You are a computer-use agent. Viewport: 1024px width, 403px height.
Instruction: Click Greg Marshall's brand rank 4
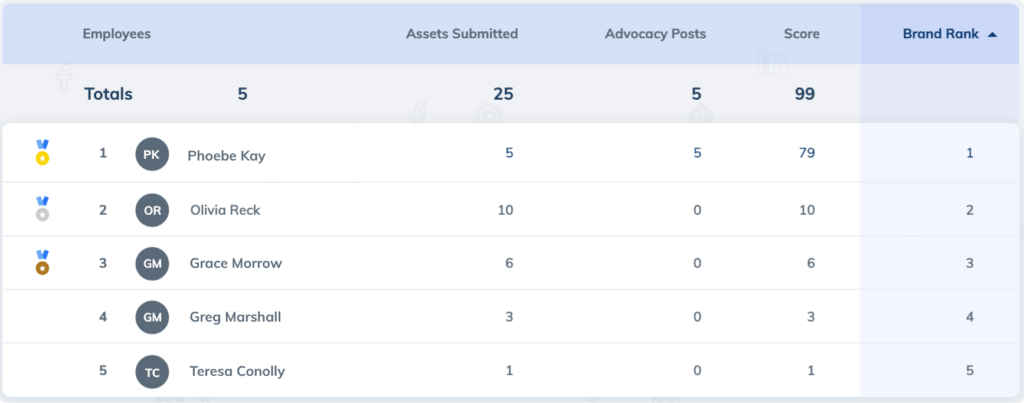pyautogui.click(x=970, y=317)
